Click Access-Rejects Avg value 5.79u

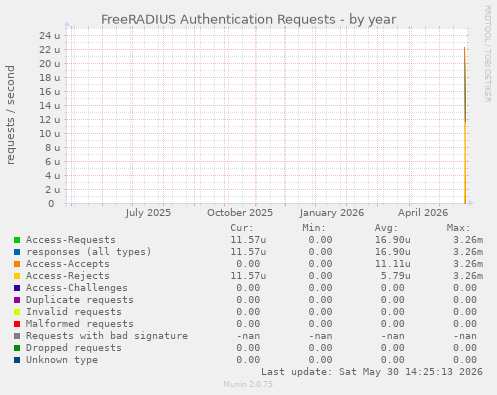click(x=396, y=276)
